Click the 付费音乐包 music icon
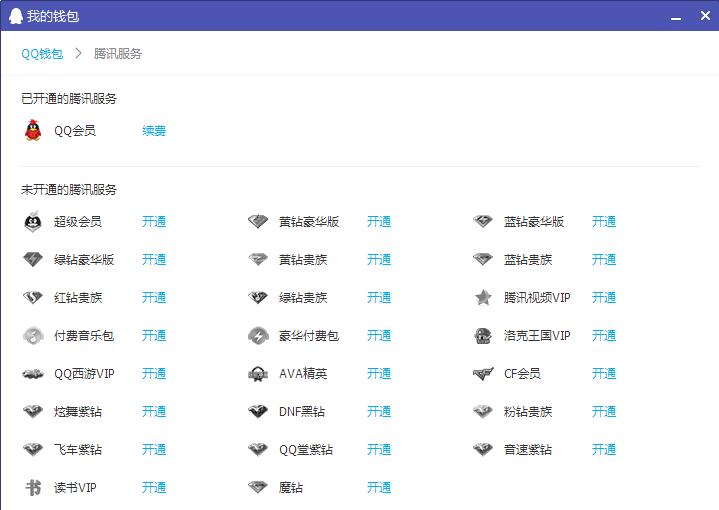Viewport: 719px width, 510px height. click(x=33, y=336)
